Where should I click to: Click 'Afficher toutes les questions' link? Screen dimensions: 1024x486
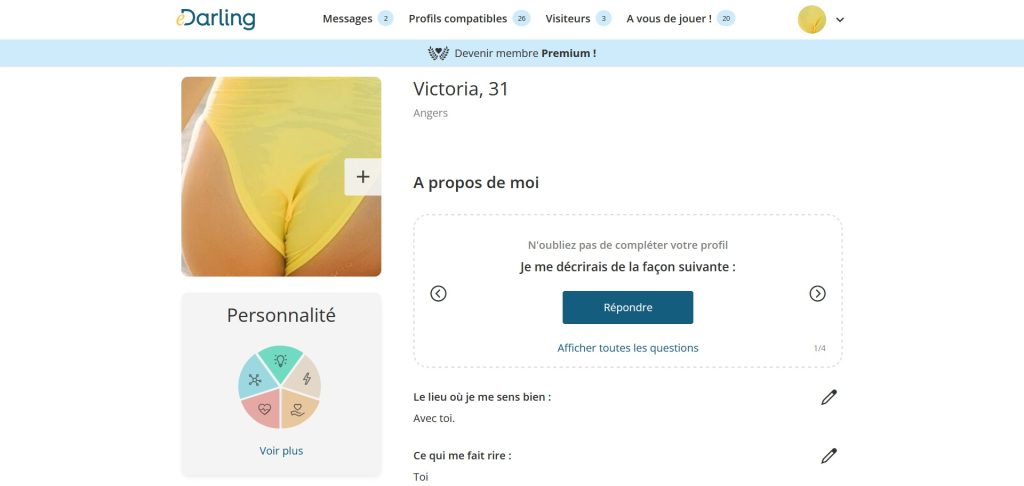(628, 348)
